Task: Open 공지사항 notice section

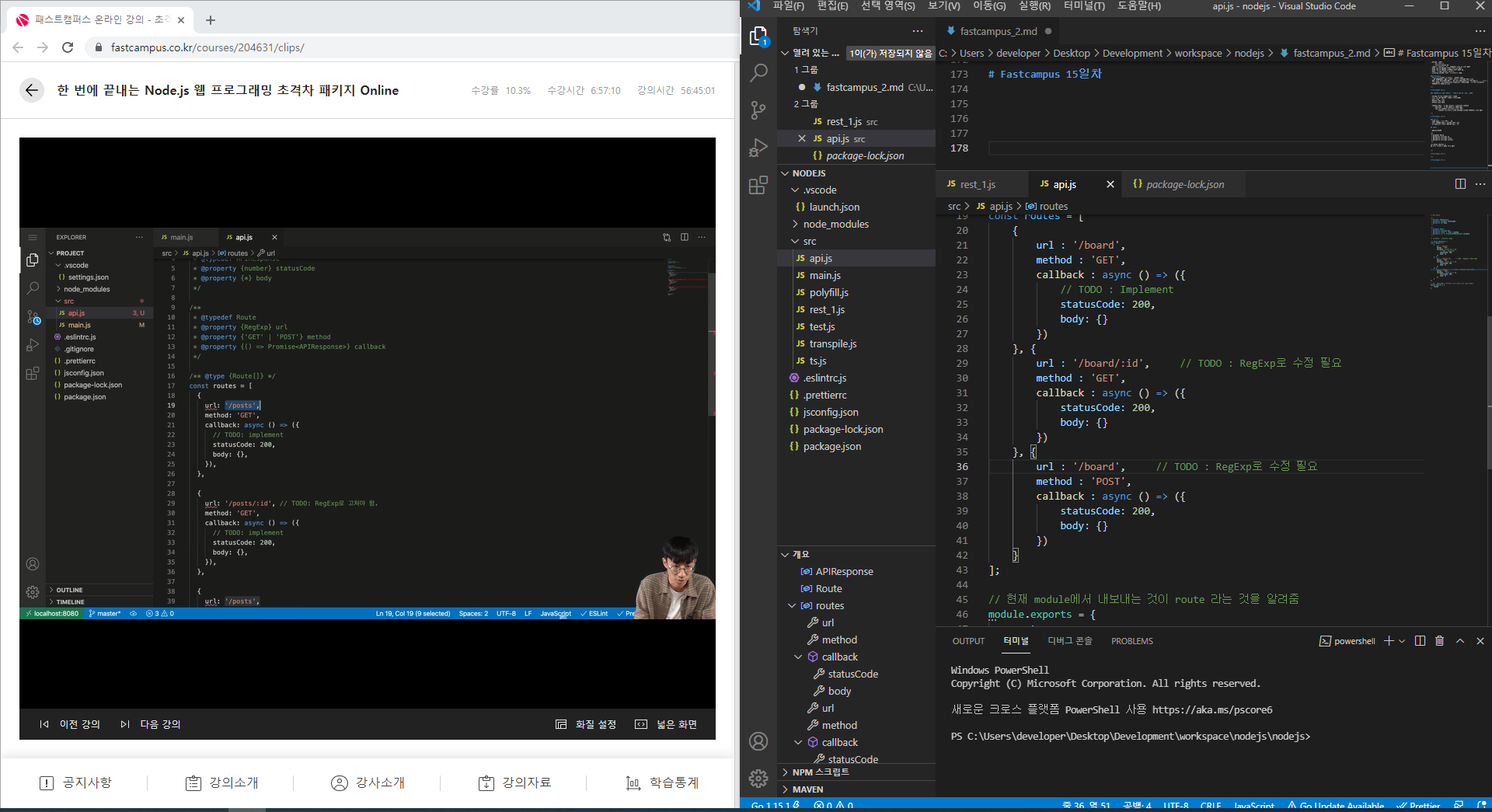Action: click(x=75, y=782)
